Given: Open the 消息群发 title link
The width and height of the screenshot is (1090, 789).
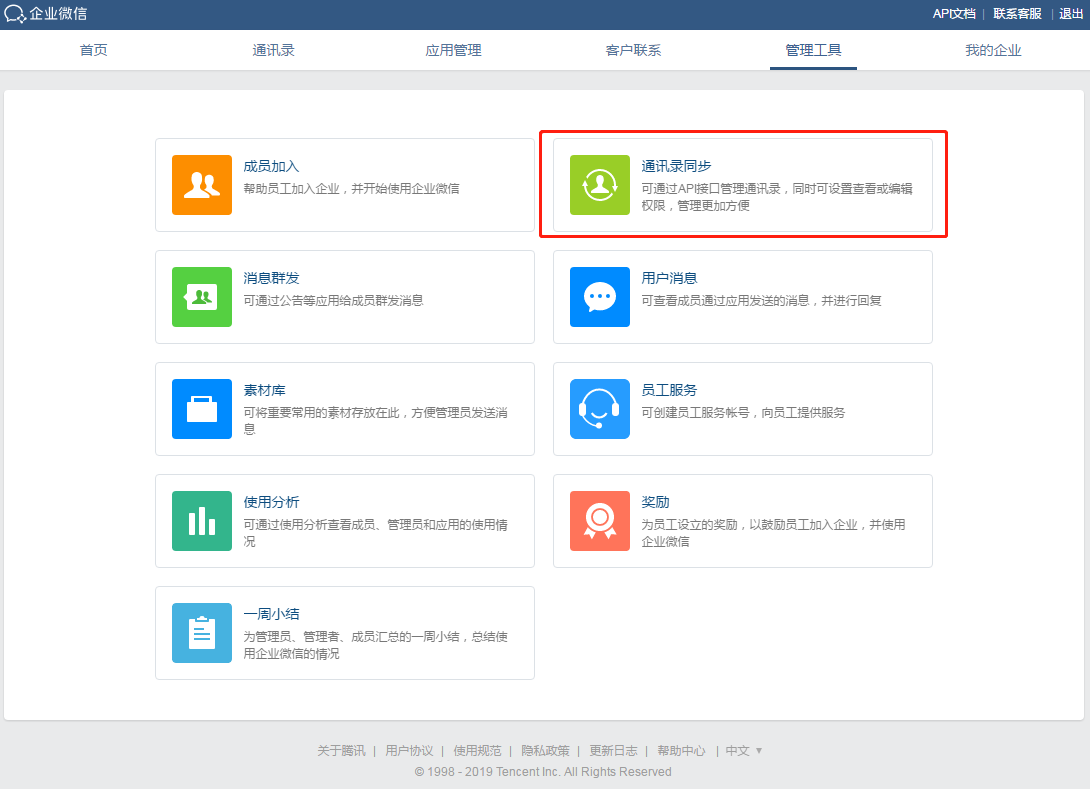Looking at the screenshot, I should point(271,278).
